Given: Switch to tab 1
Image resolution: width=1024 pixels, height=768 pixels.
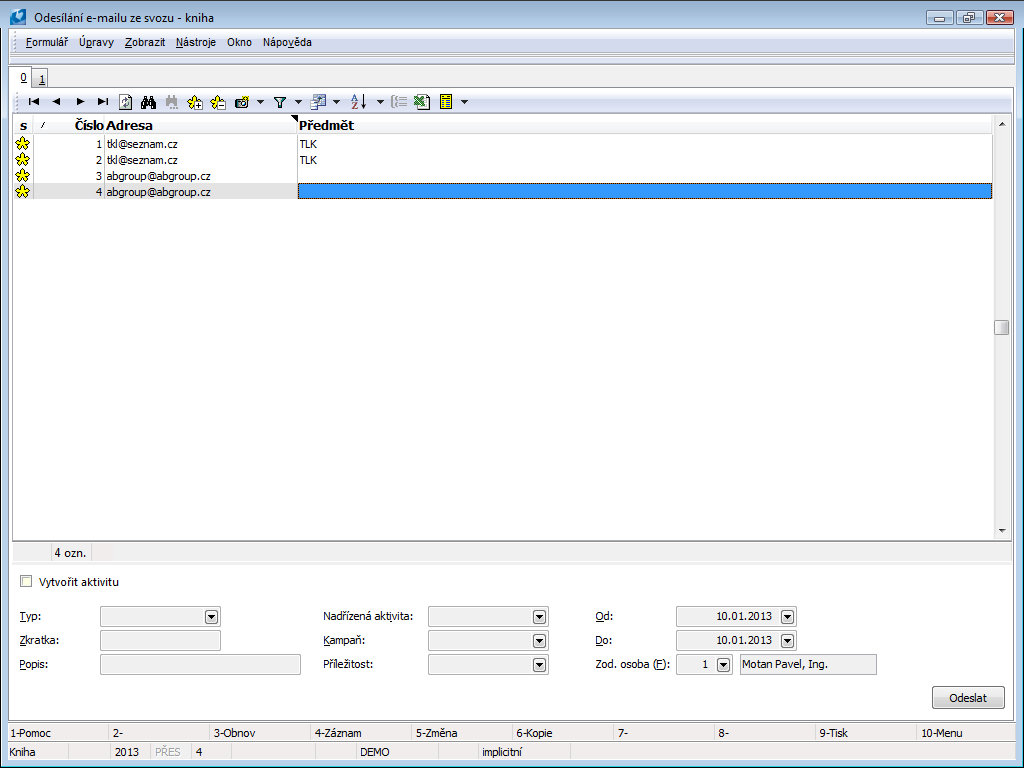Looking at the screenshot, I should (x=41, y=77).
